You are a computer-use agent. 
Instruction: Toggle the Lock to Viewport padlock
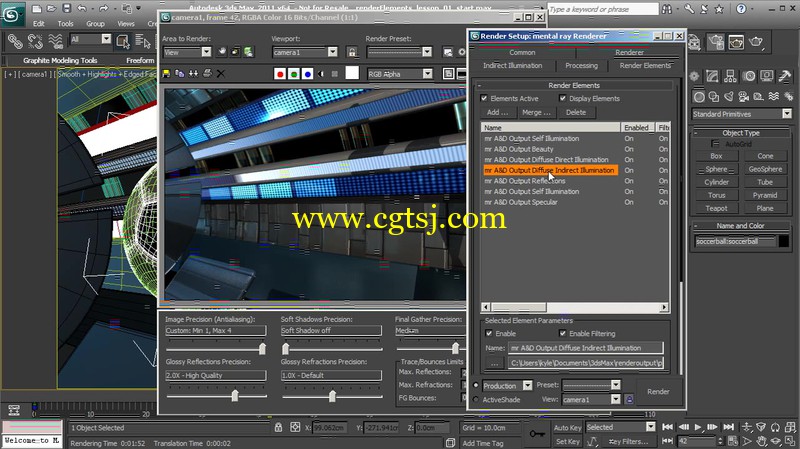pyautogui.click(x=352, y=52)
